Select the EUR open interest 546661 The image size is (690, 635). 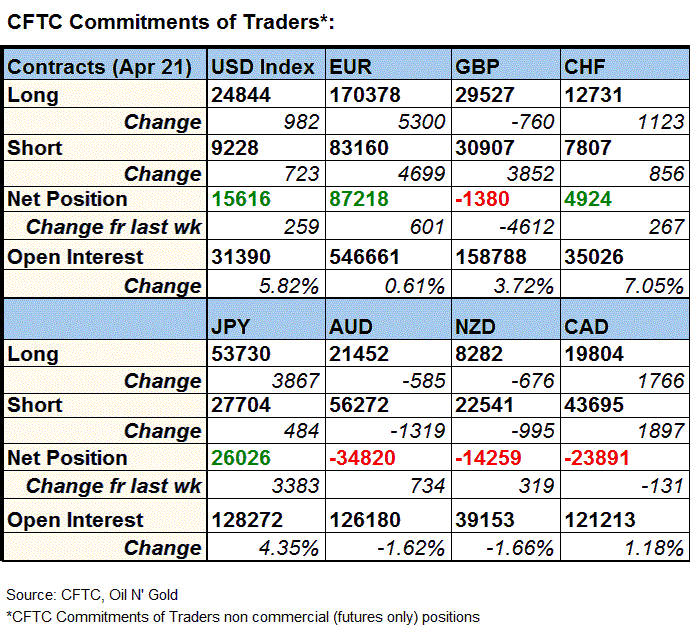point(368,256)
